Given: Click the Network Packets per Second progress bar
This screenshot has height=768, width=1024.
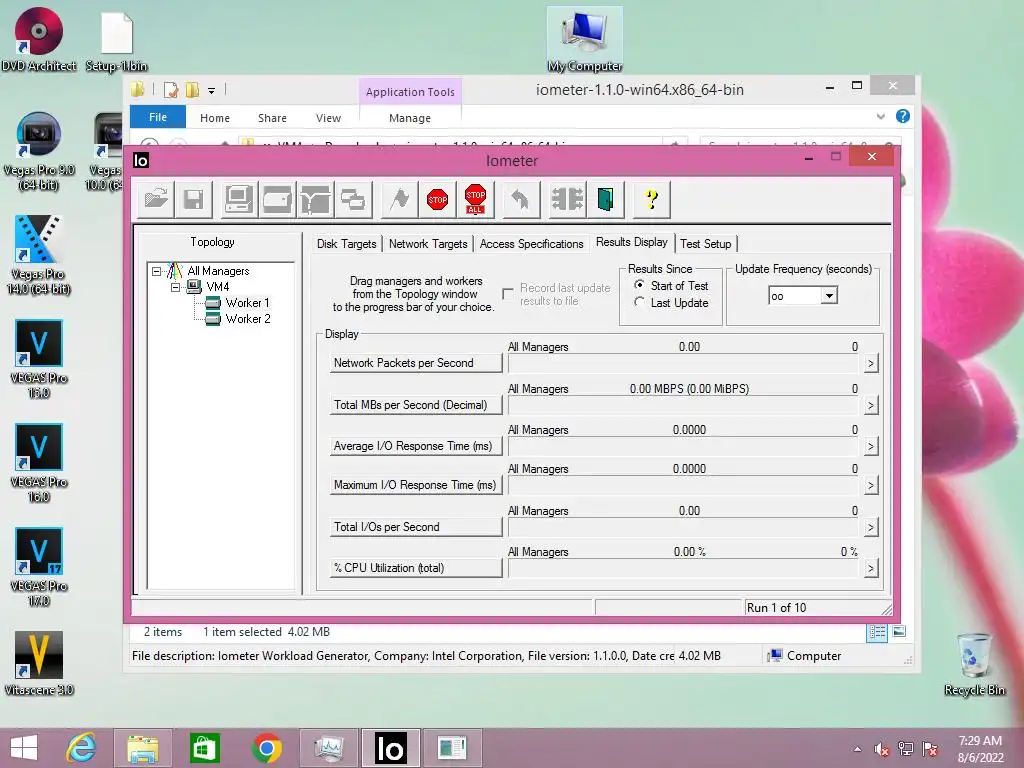Looking at the screenshot, I should pos(683,364).
